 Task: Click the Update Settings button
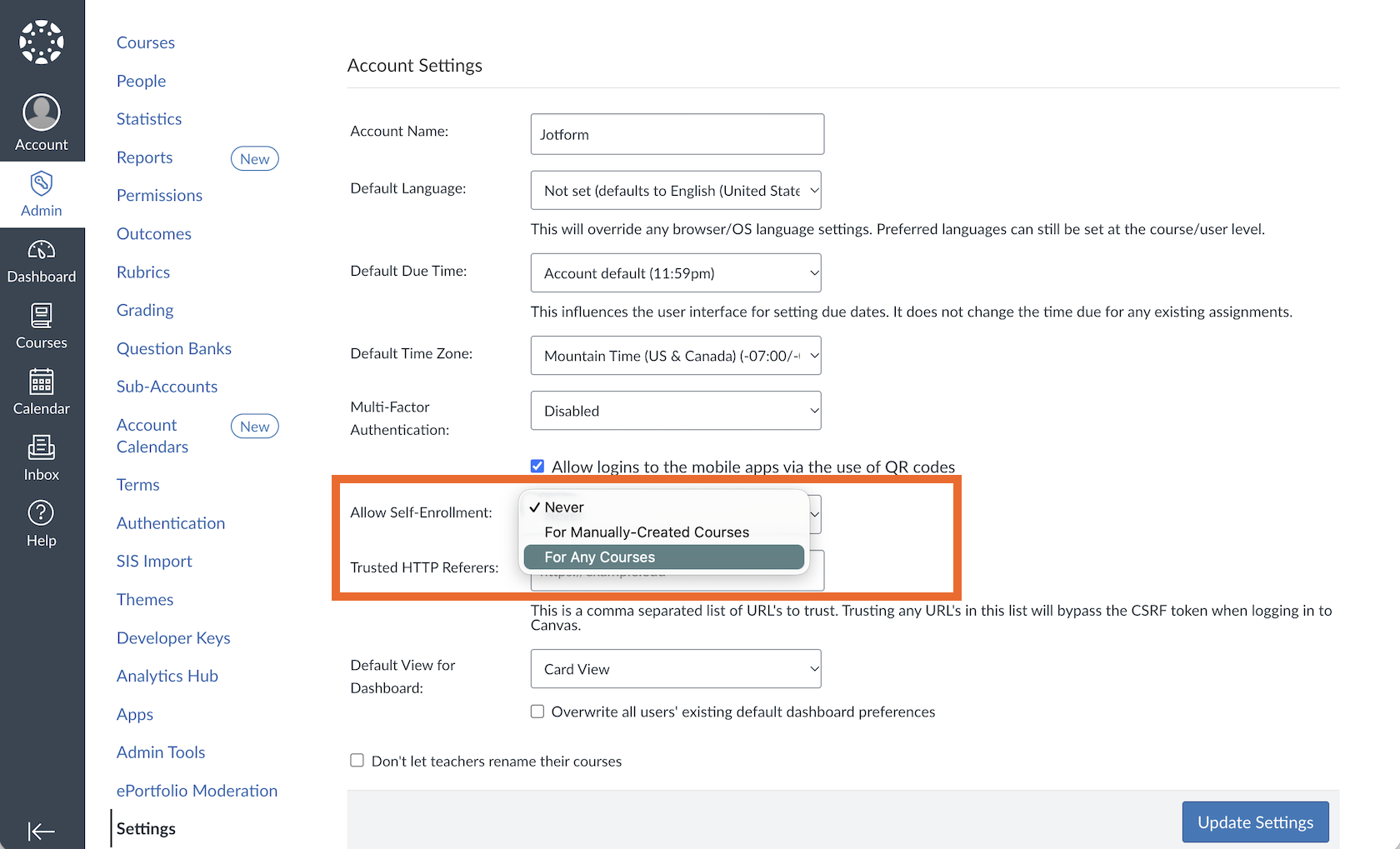(1255, 822)
